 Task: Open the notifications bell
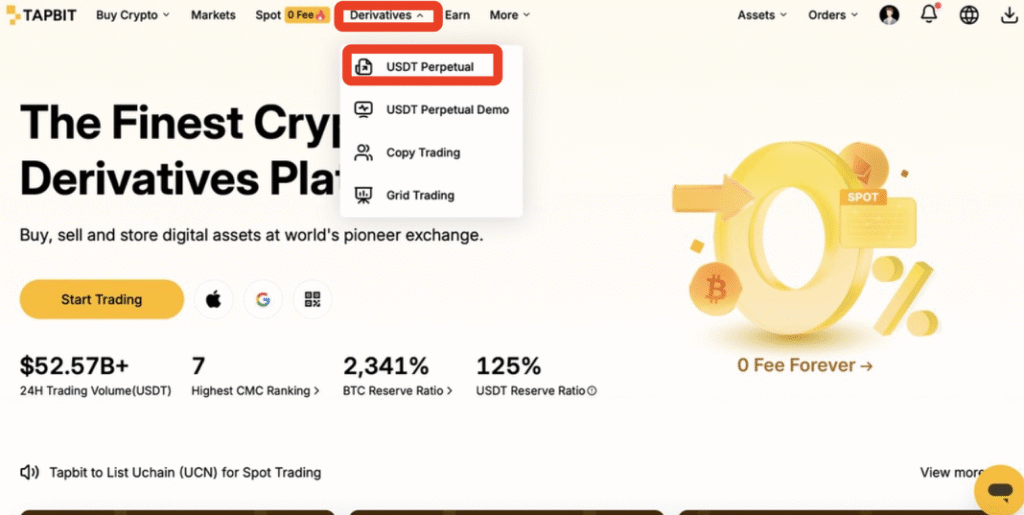929,14
